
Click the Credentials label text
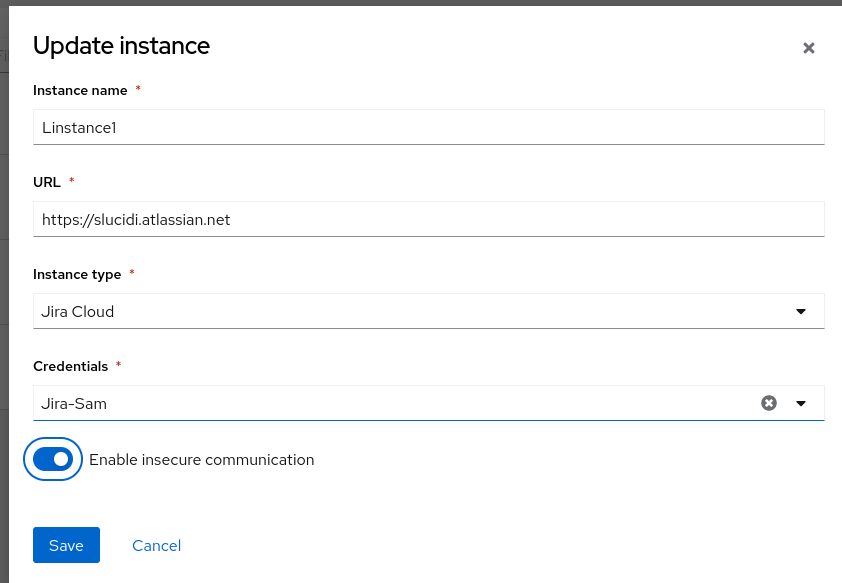(x=68, y=366)
